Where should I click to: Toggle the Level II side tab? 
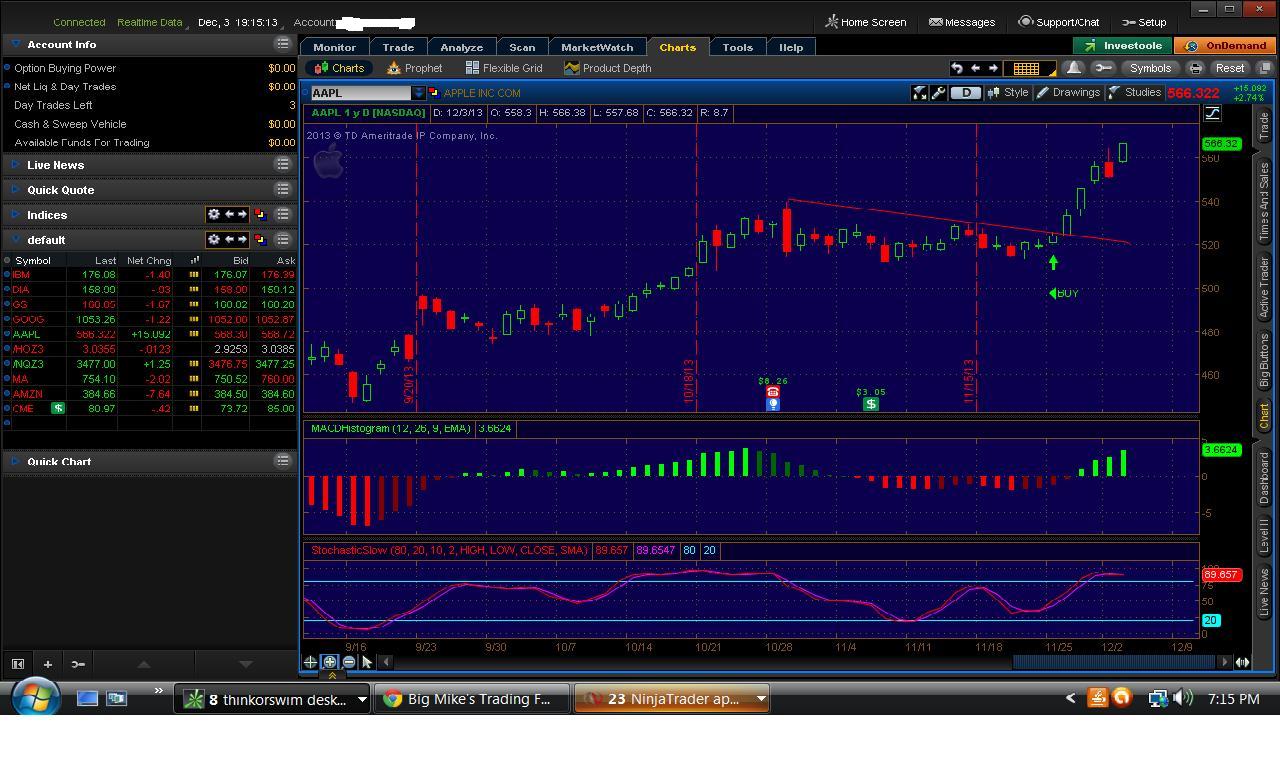(x=1264, y=537)
